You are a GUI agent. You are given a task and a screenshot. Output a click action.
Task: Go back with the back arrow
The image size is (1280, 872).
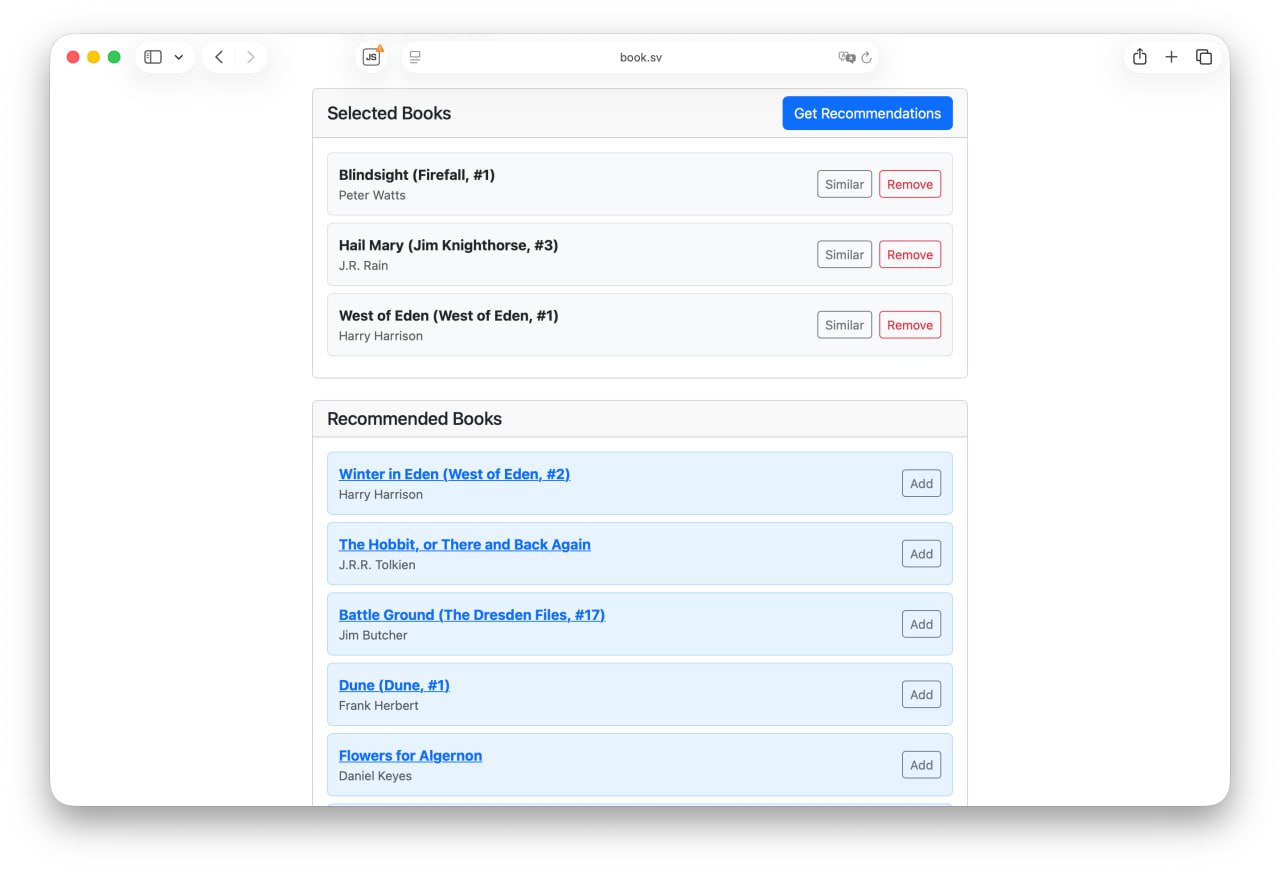pyautogui.click(x=219, y=57)
